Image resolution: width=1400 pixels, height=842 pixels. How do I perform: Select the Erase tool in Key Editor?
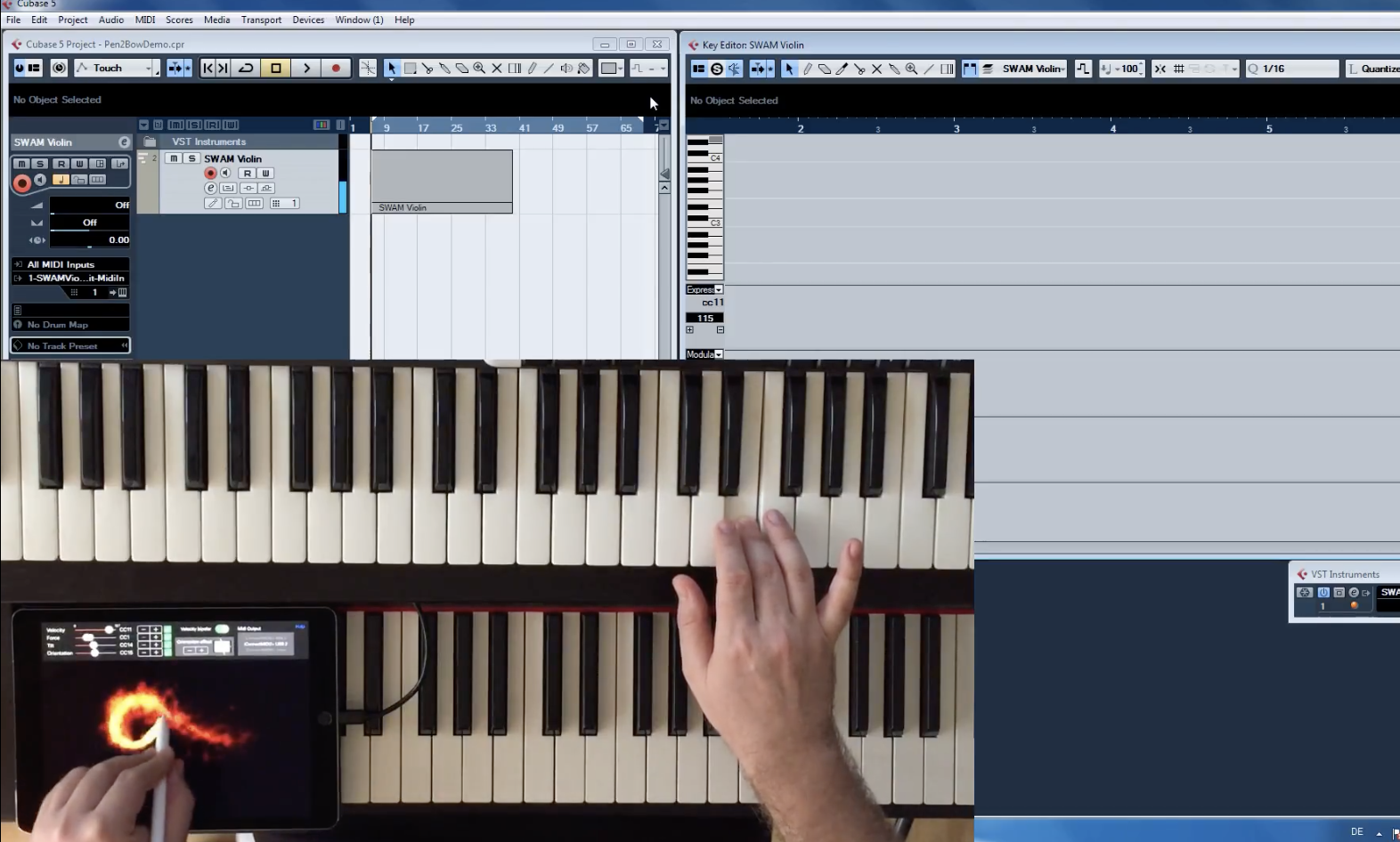[x=825, y=69]
